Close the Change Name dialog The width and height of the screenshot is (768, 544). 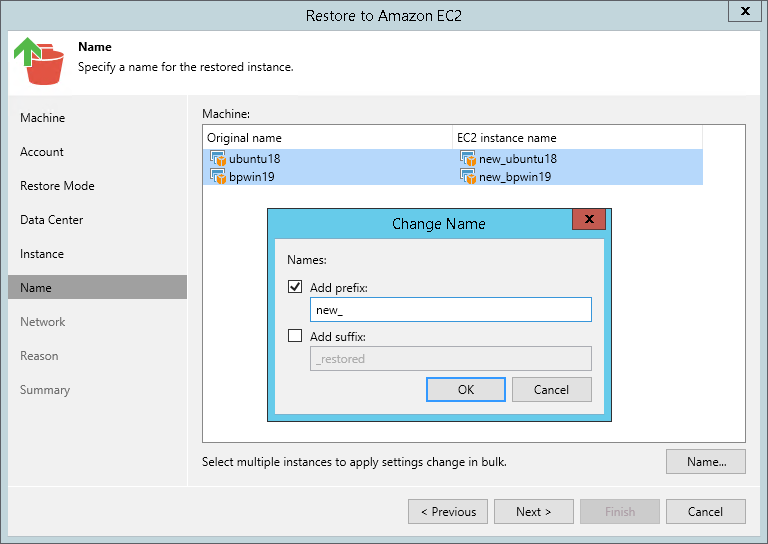(x=589, y=219)
